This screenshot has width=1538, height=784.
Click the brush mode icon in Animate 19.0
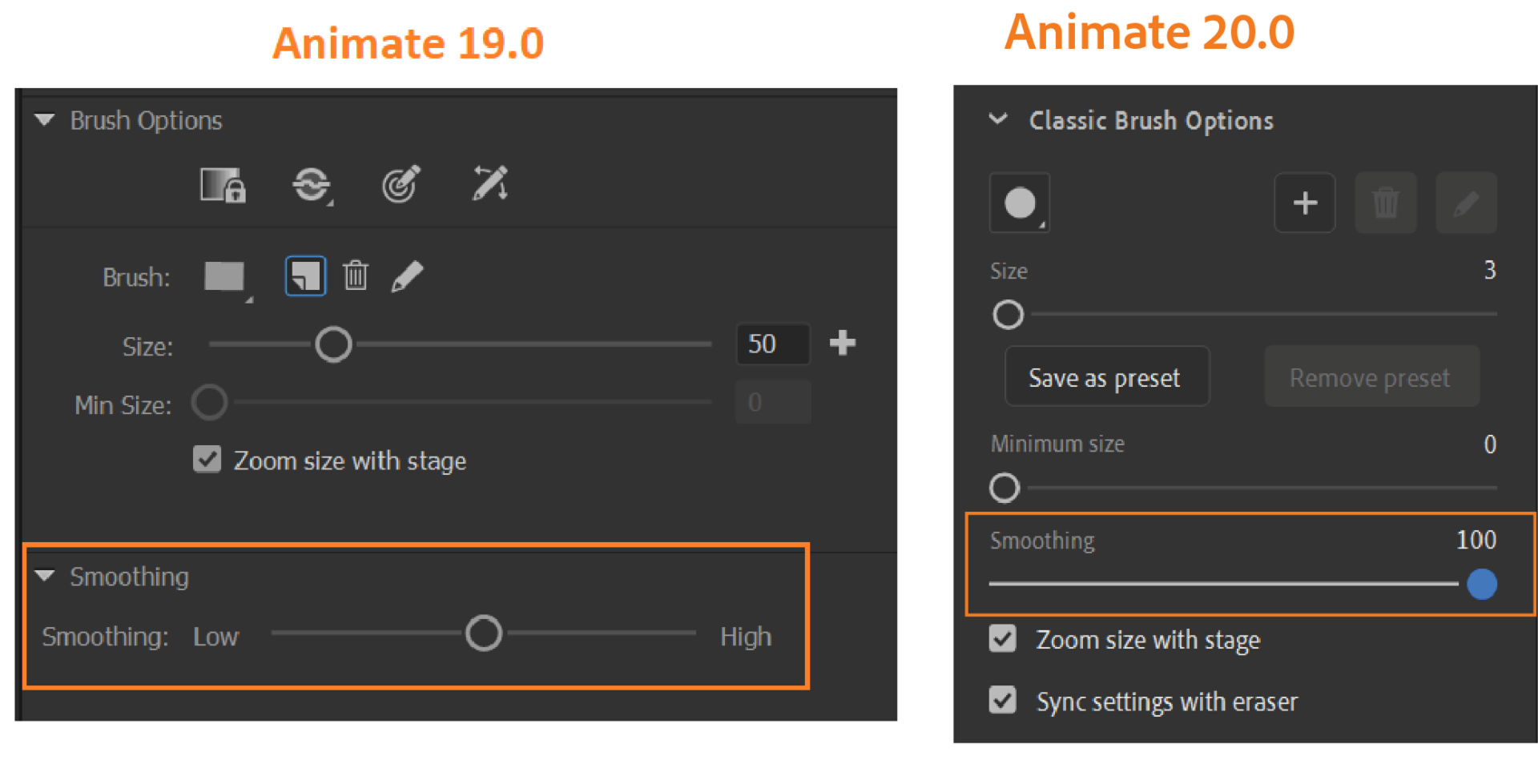tap(312, 185)
